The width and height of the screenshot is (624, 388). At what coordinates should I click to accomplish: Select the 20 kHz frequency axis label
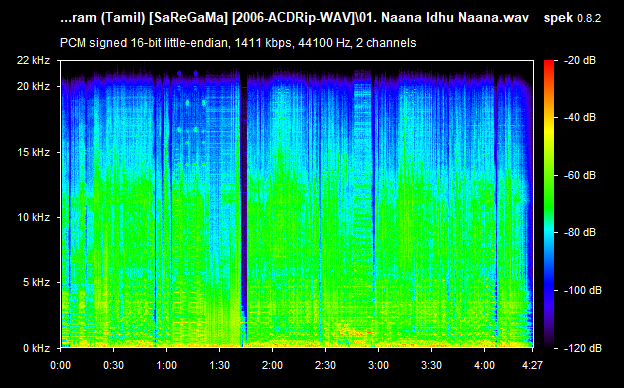(x=33, y=86)
